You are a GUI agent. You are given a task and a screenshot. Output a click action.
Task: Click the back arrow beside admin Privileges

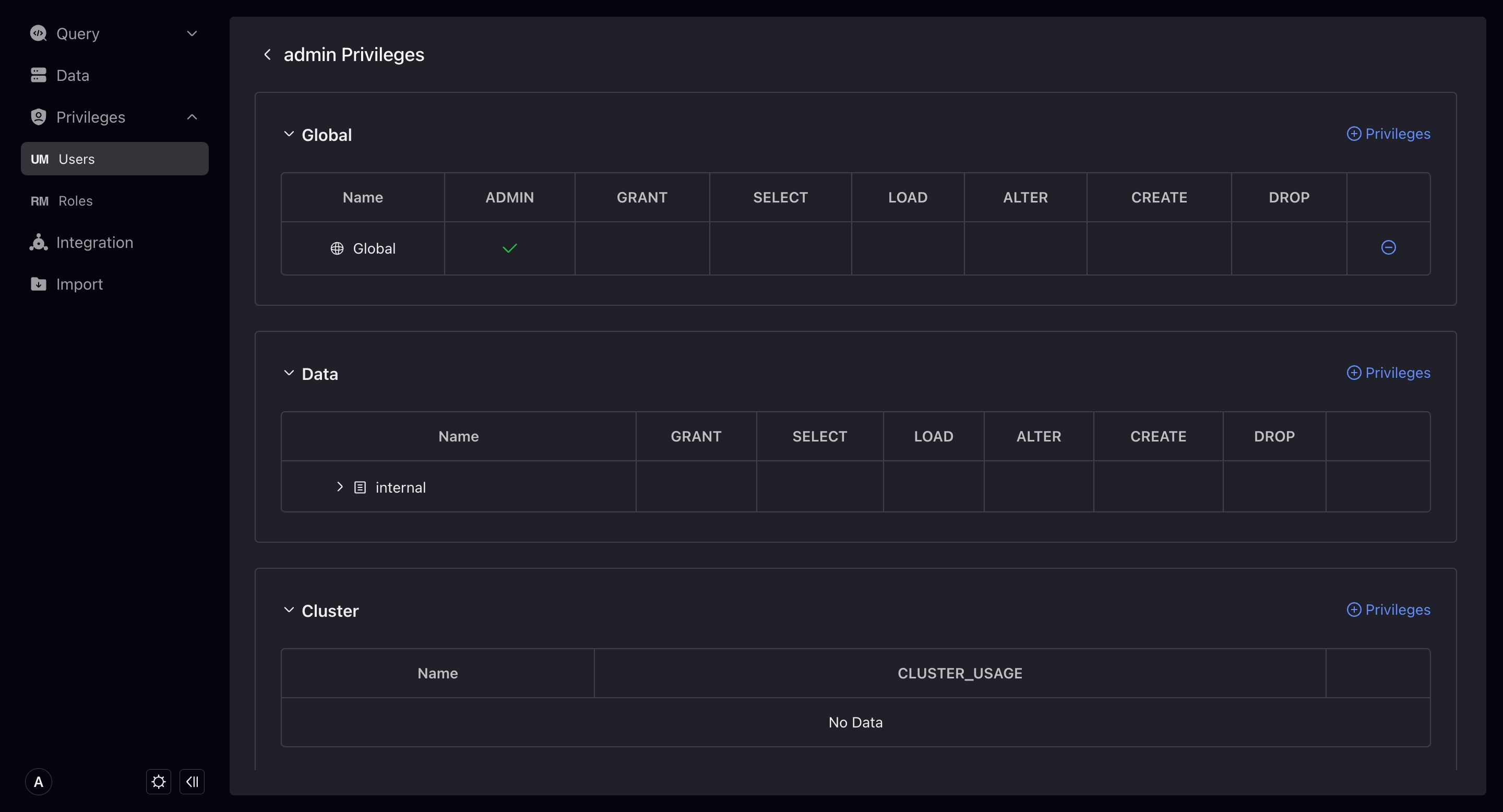coord(267,54)
